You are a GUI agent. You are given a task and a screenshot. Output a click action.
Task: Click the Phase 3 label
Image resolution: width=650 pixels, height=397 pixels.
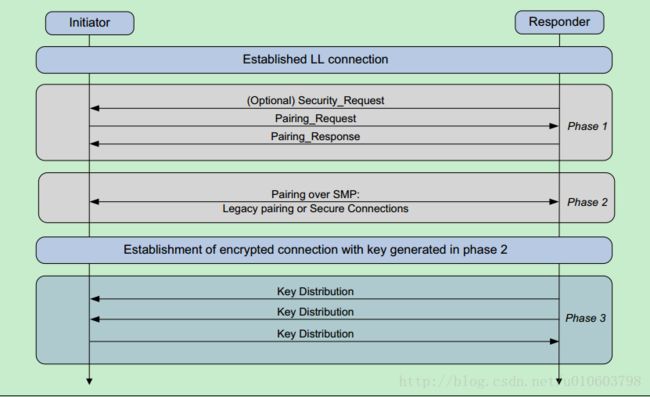pos(585,318)
